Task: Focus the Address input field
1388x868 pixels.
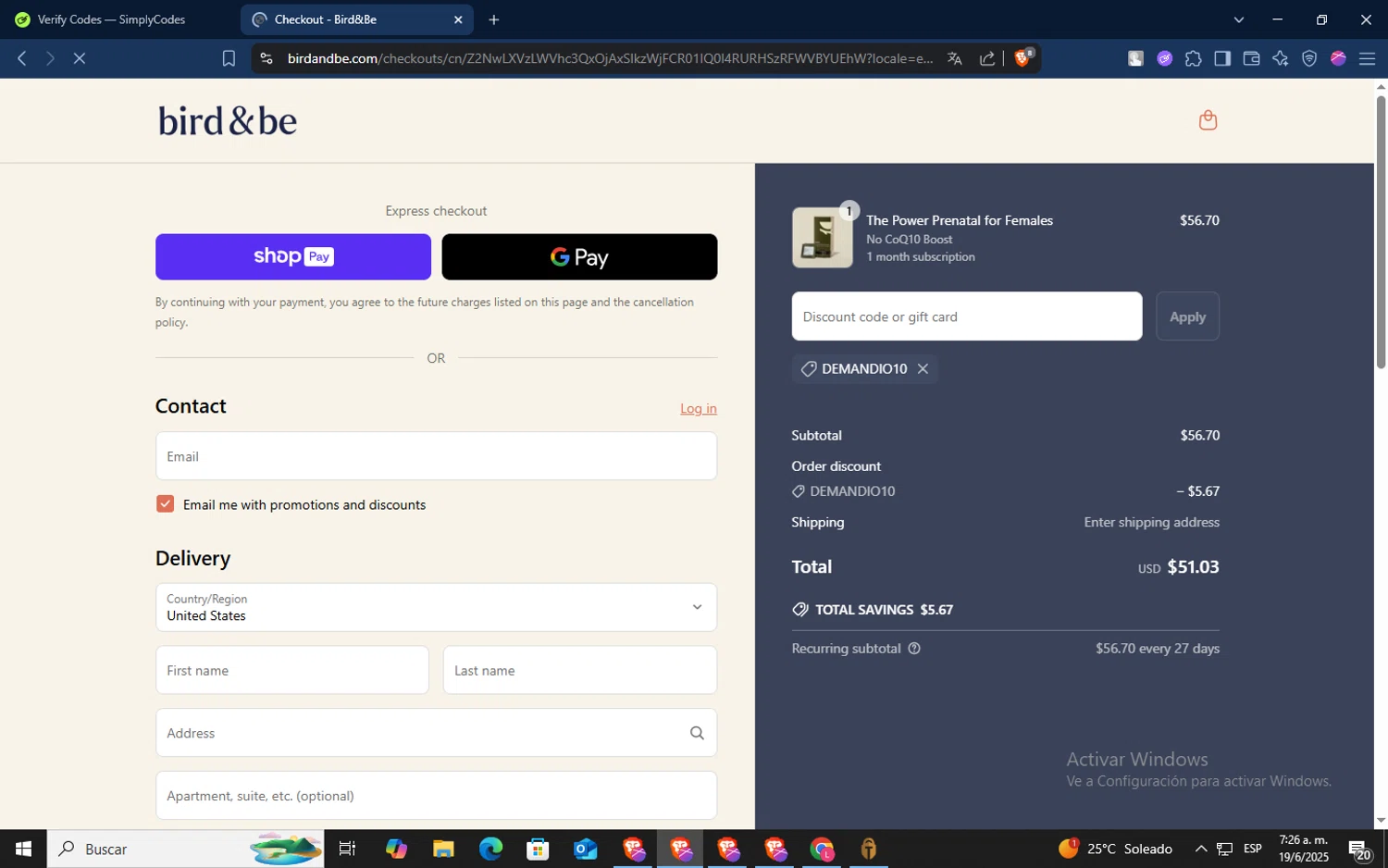Action: [436, 733]
